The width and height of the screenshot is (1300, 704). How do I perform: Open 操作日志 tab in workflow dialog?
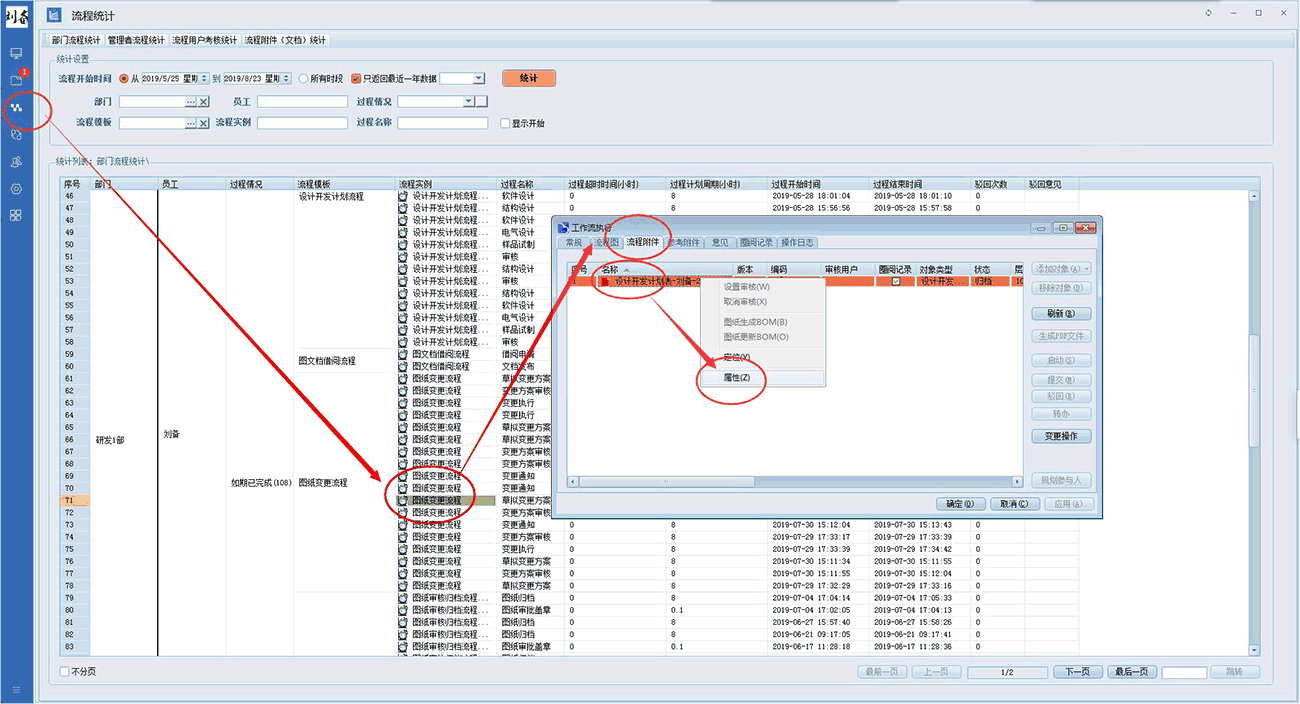[797, 243]
